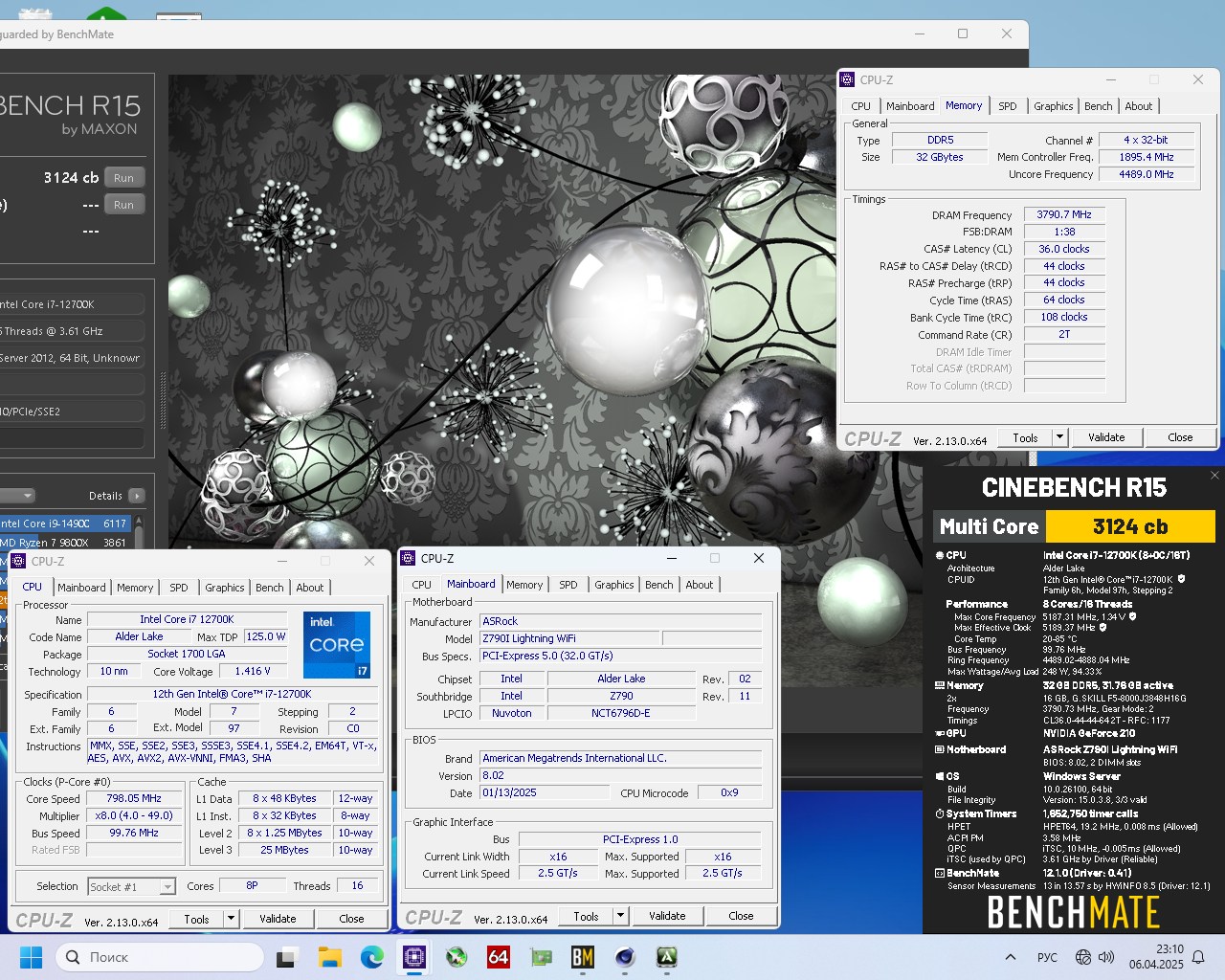Click the BIOS version 8.02 field
Screen dimensions: 1225x980
pos(621,775)
